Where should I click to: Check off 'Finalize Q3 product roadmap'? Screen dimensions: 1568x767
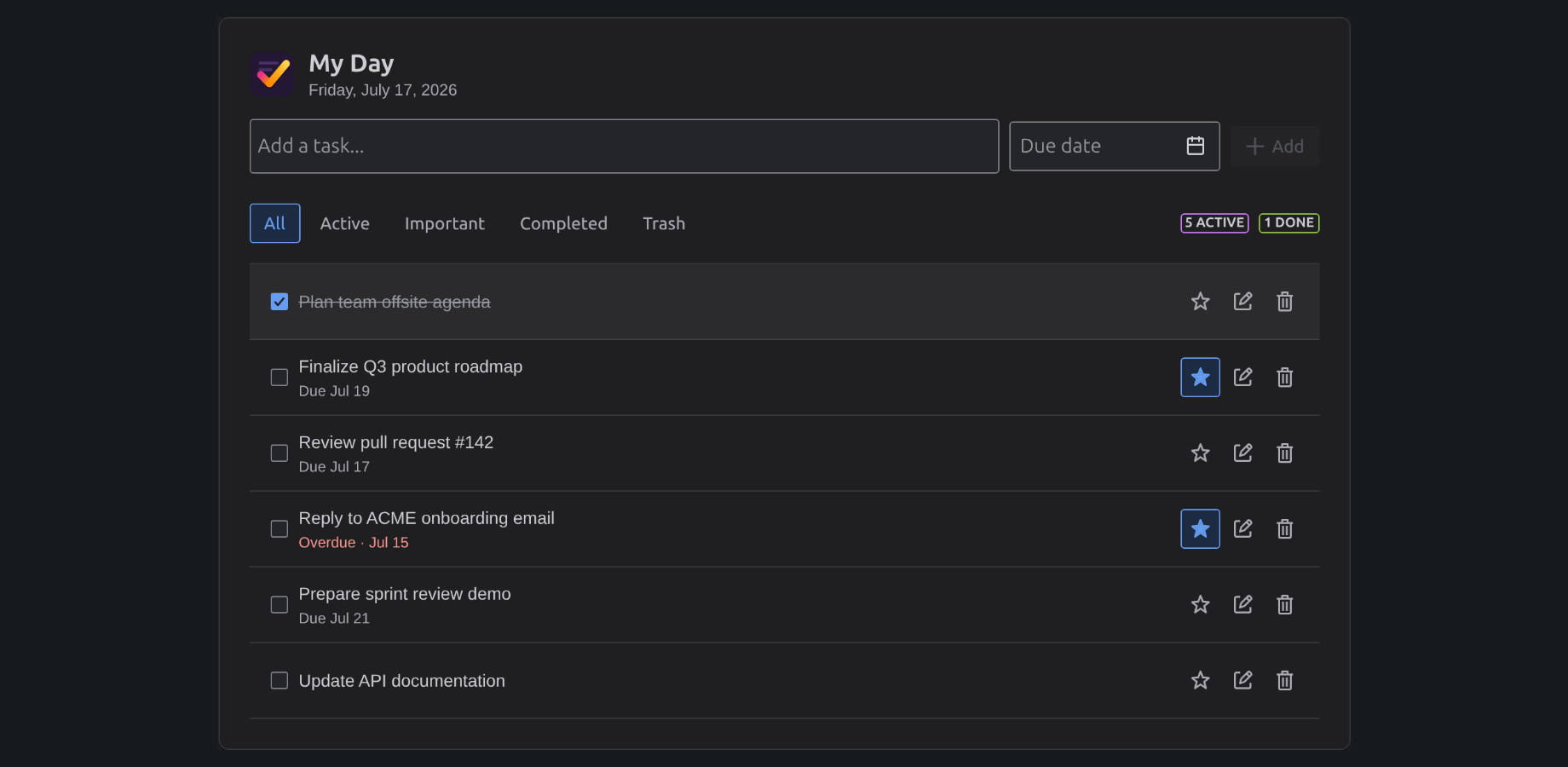[x=279, y=378]
